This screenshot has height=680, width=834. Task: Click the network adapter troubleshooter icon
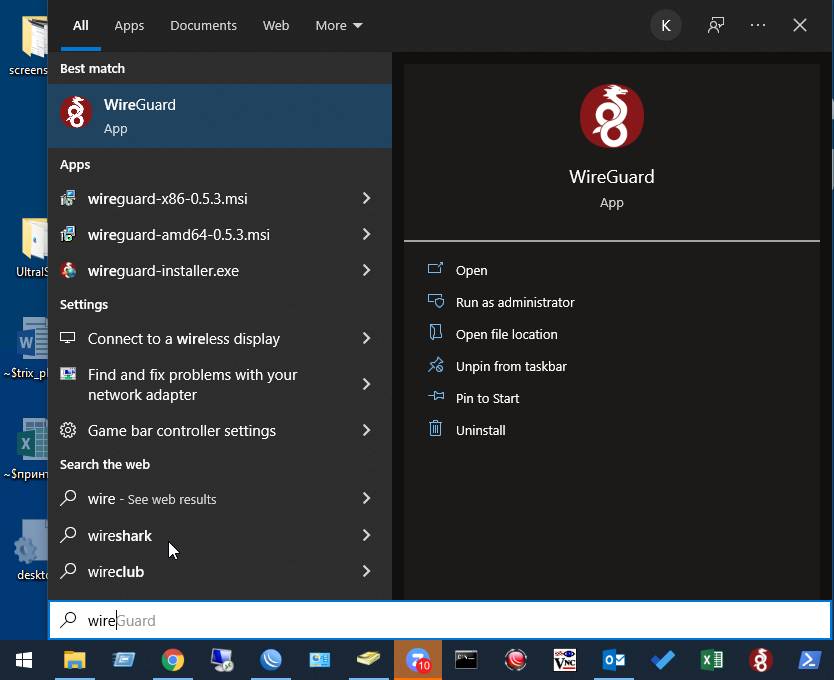[x=68, y=374]
